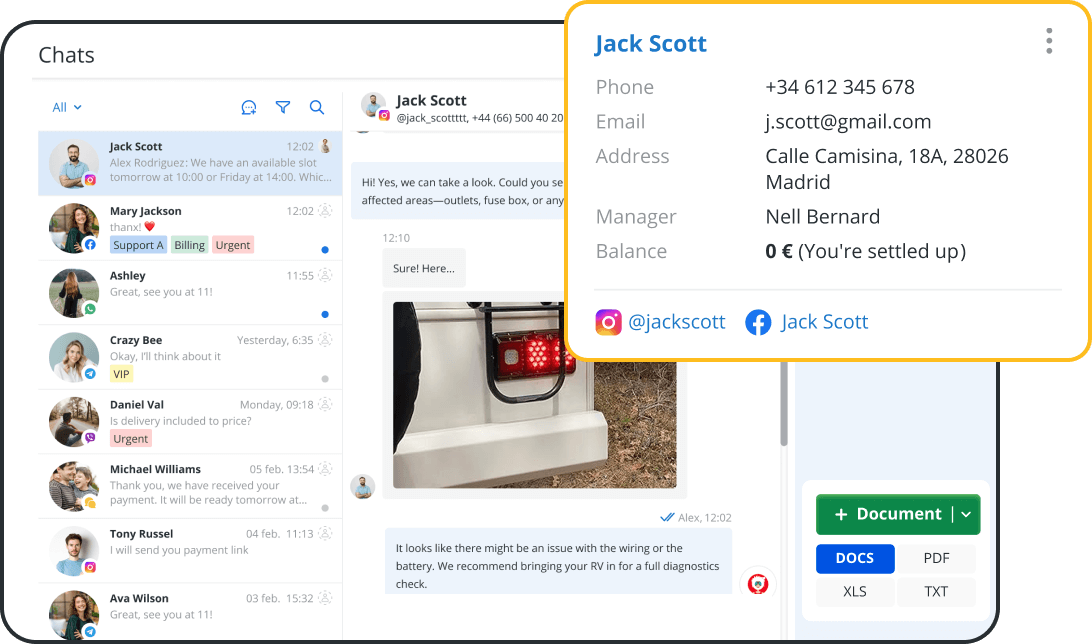Click the Facebook icon next to Jack Scott
The image size is (1092, 644).
click(758, 322)
